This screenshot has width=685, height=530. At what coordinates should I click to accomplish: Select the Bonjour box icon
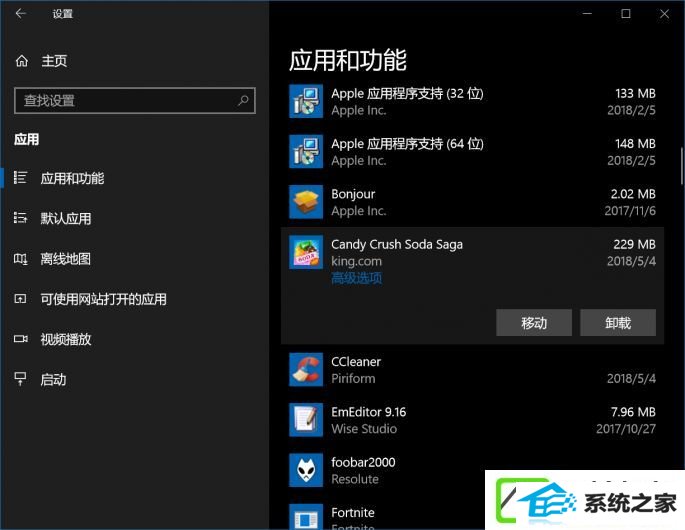click(x=306, y=201)
